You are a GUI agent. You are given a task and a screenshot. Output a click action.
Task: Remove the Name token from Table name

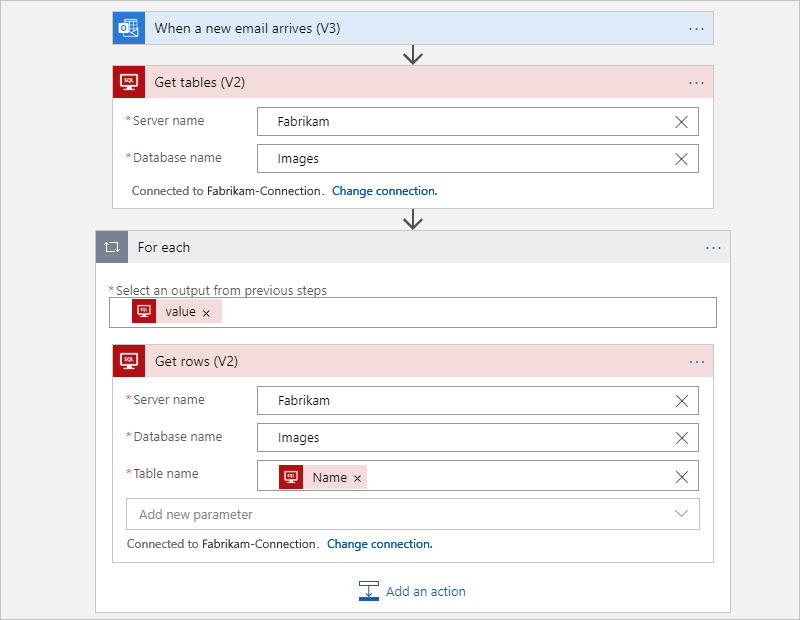(358, 477)
